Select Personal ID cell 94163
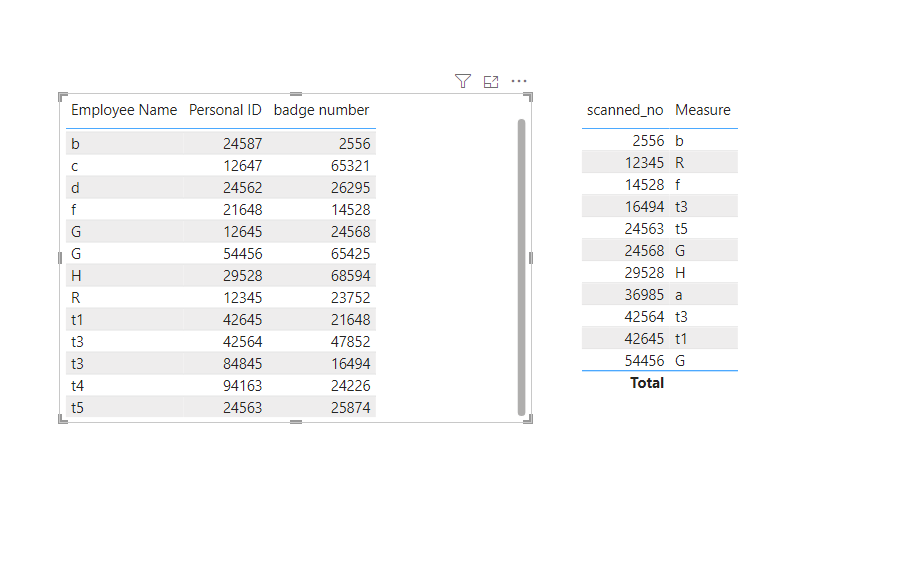 tap(243, 385)
